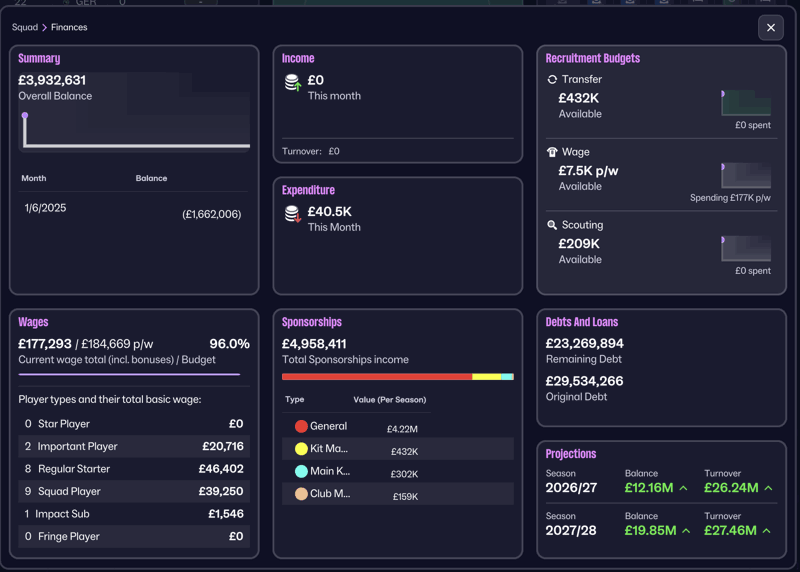Open the Recruitment Budgets heading

(593, 58)
